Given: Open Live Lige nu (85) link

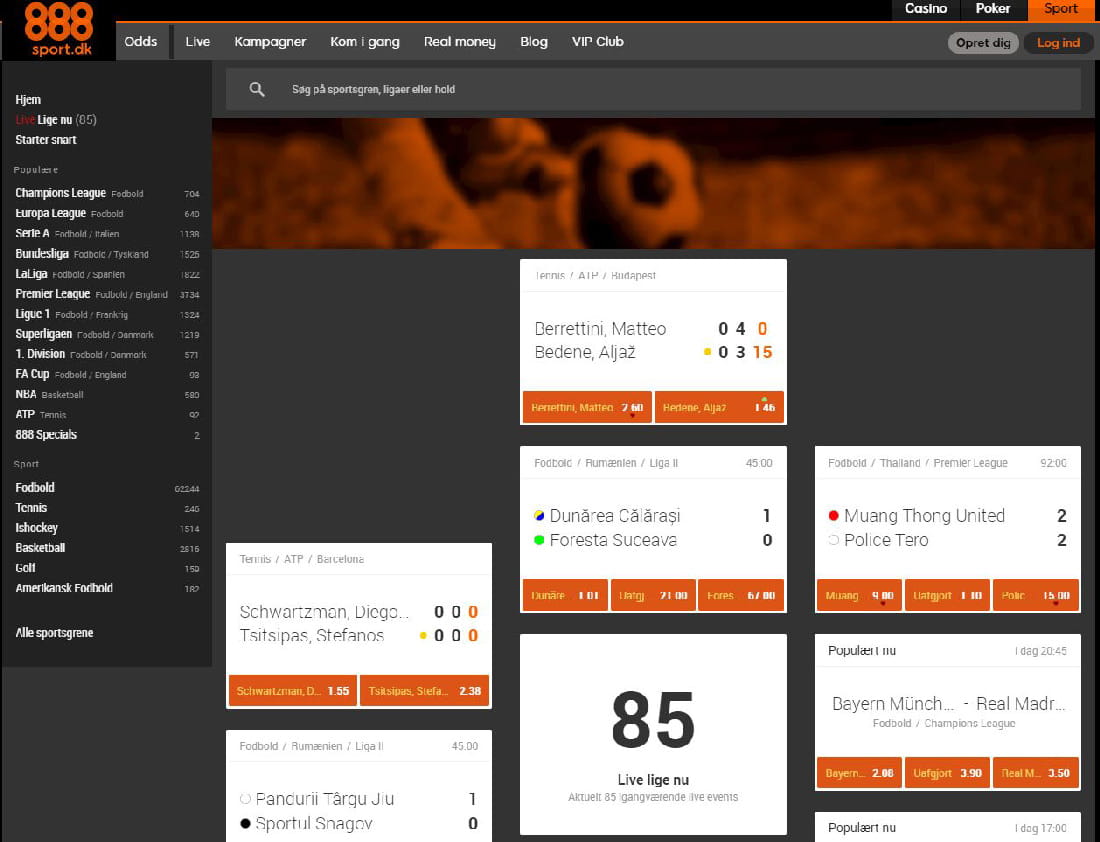Looking at the screenshot, I should [56, 120].
